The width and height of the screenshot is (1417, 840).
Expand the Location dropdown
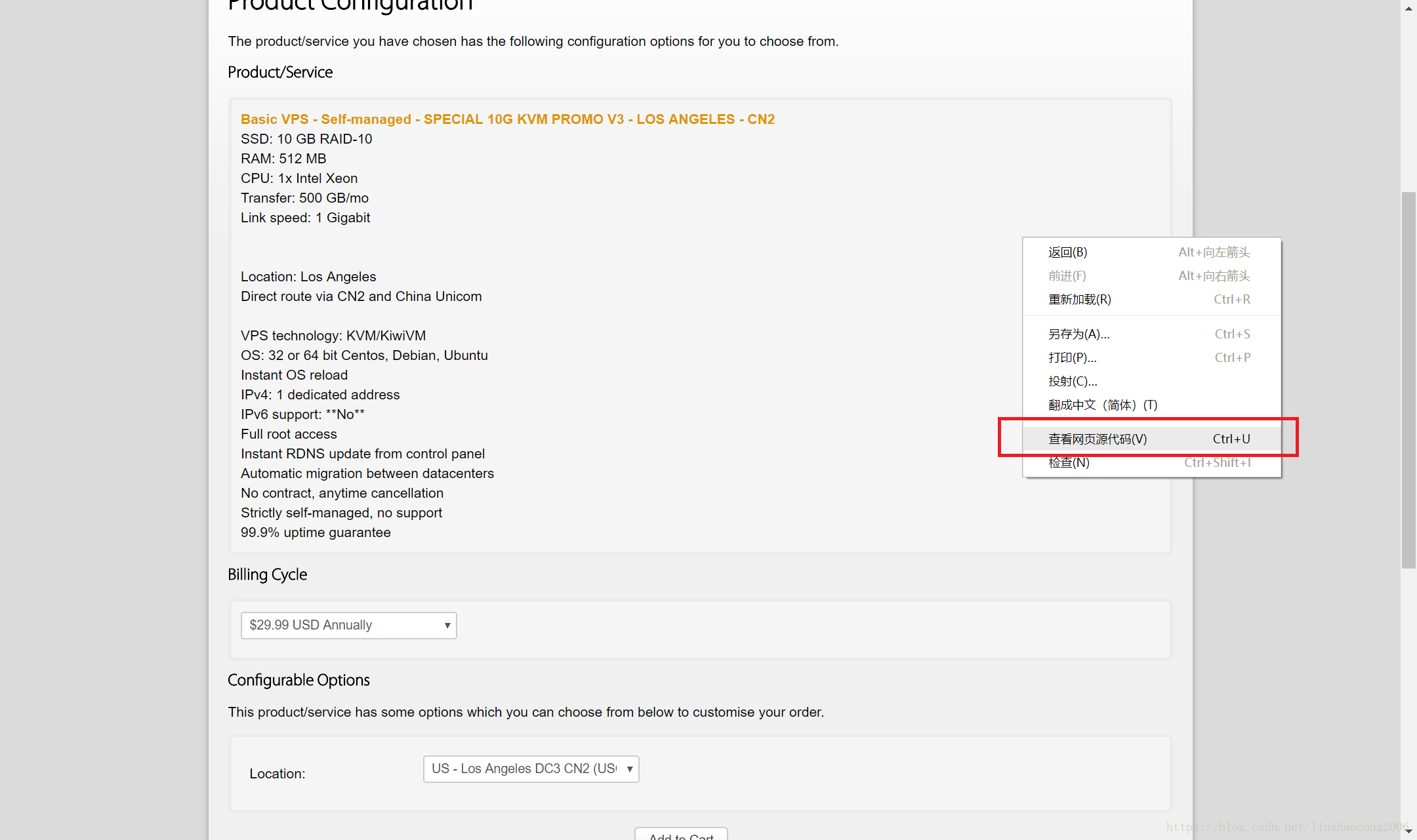[x=524, y=769]
